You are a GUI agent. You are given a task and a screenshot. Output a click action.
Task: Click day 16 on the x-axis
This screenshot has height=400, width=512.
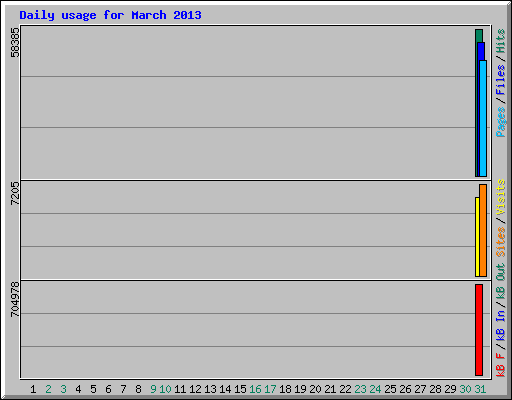(255, 389)
